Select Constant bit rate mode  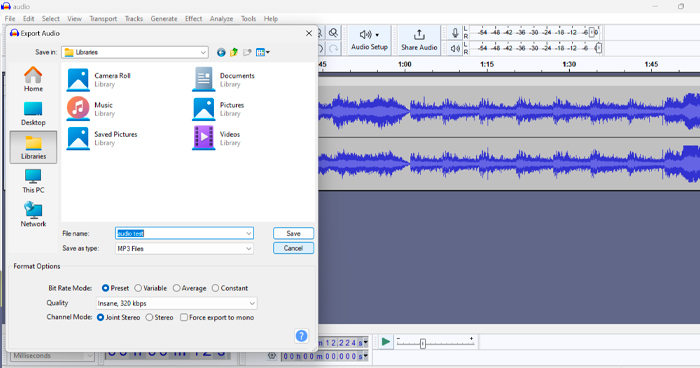[x=216, y=288]
